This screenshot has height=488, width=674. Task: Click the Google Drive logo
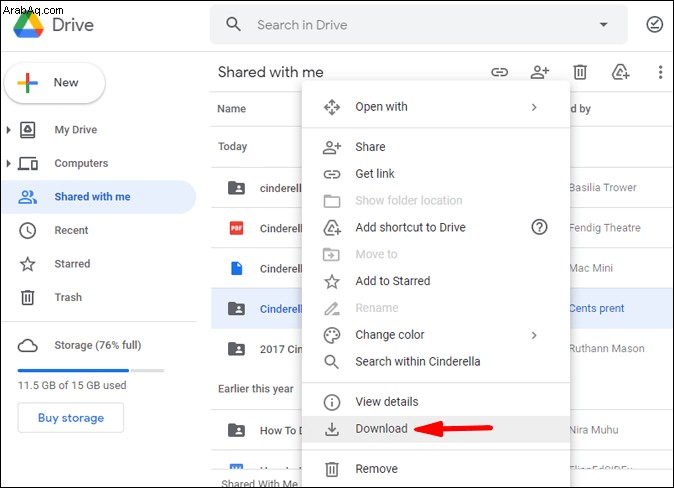[x=28, y=25]
